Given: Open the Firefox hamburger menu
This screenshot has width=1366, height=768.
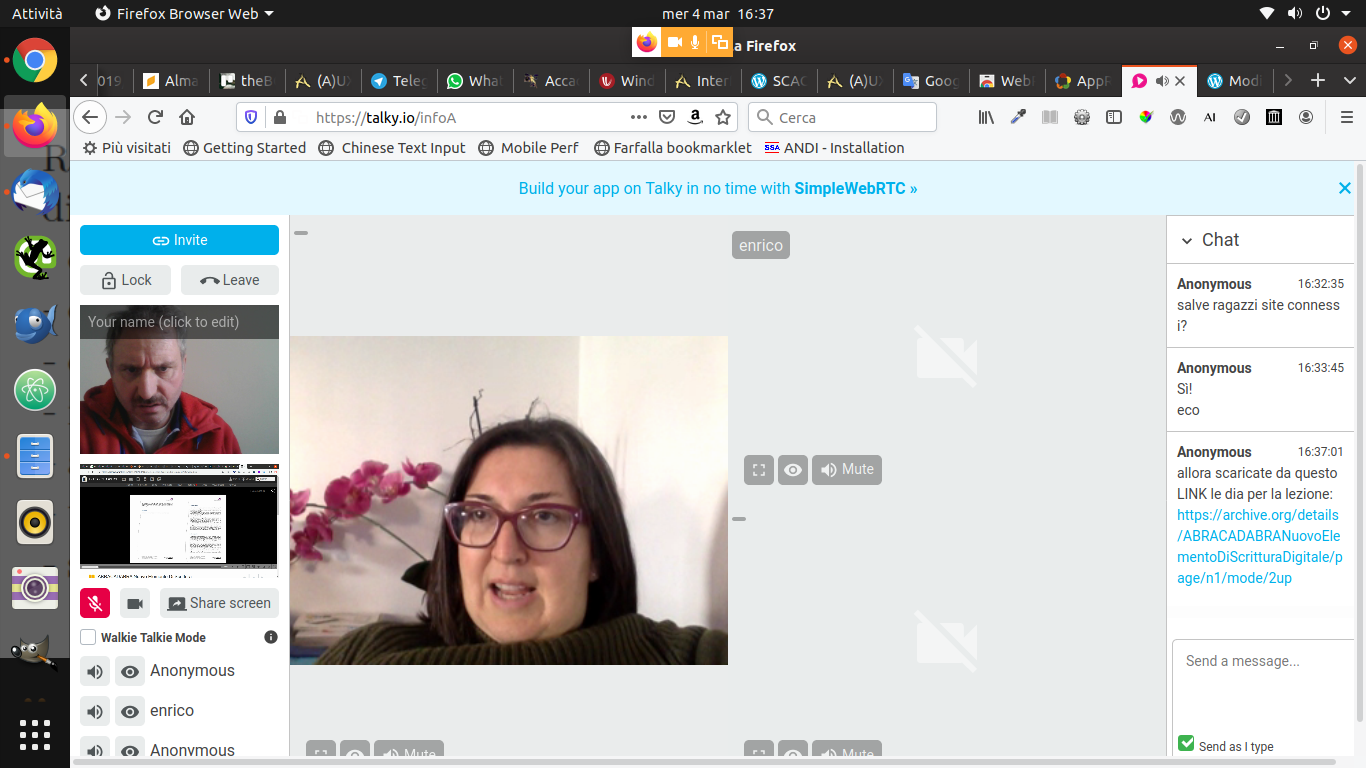Looking at the screenshot, I should coord(1346,117).
